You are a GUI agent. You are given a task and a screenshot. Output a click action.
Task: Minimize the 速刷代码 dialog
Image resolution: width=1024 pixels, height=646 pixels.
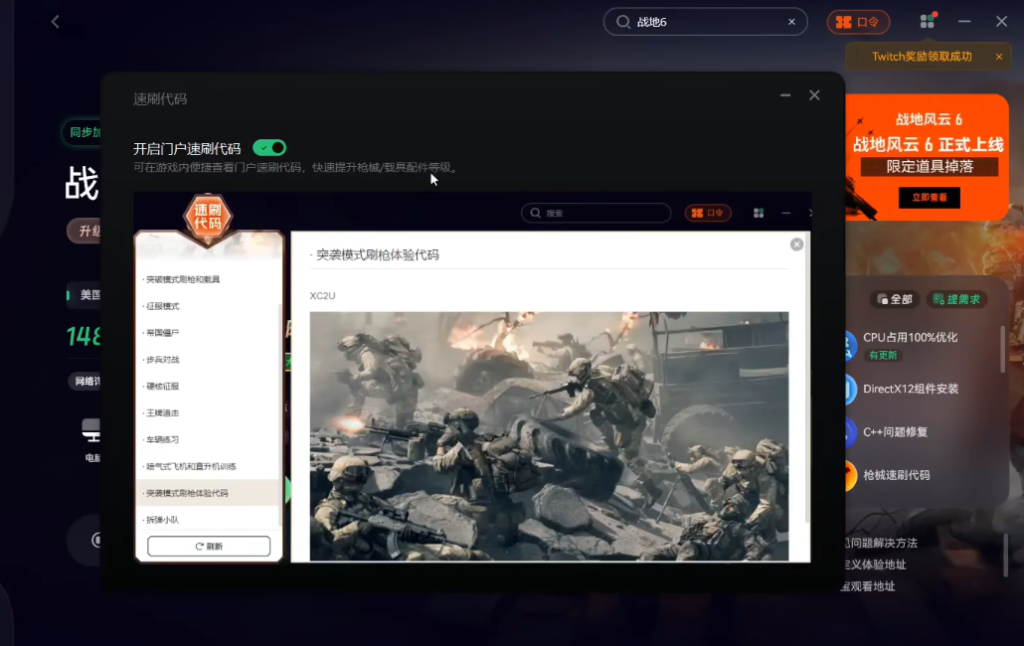pyautogui.click(x=785, y=95)
